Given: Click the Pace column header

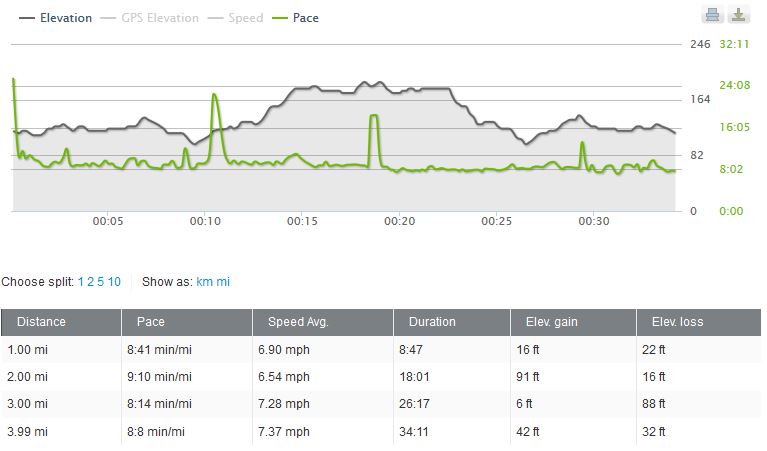Looking at the screenshot, I should tap(150, 322).
